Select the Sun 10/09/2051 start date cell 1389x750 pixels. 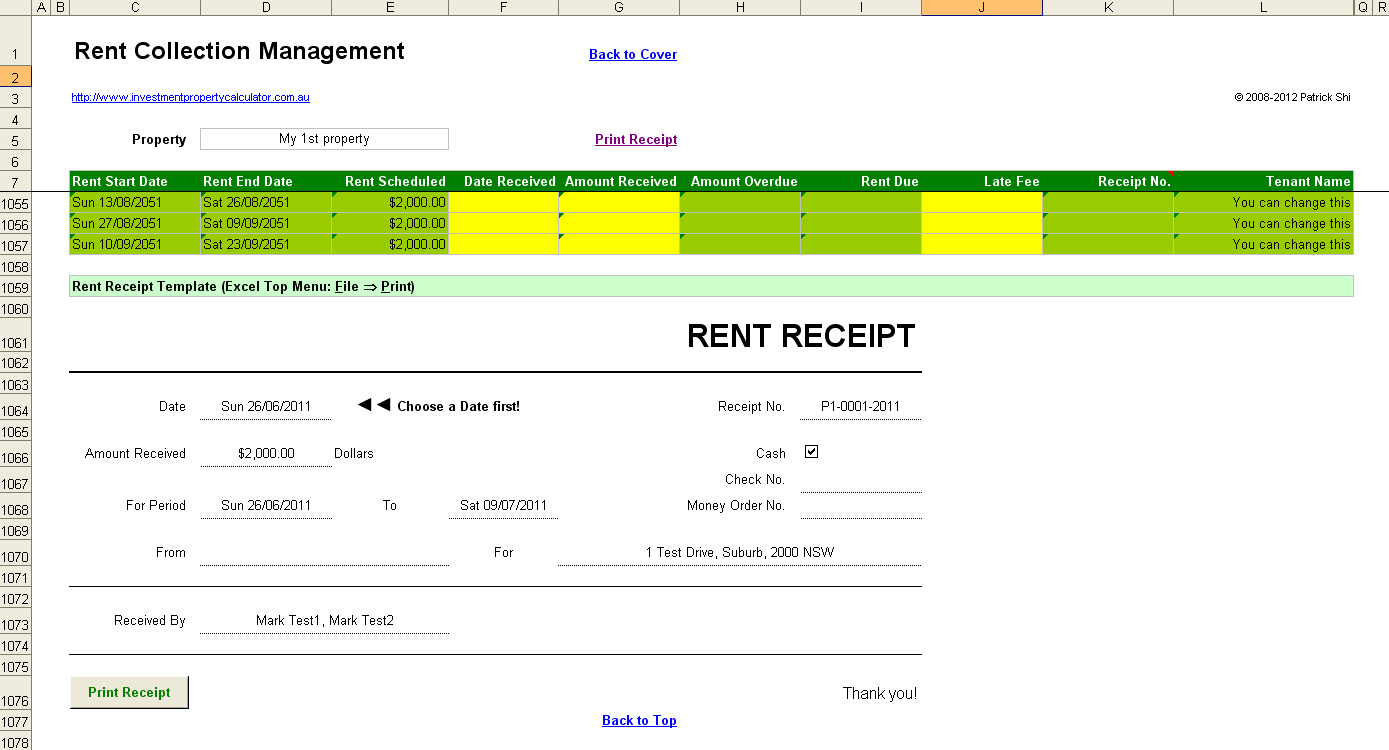pos(135,245)
